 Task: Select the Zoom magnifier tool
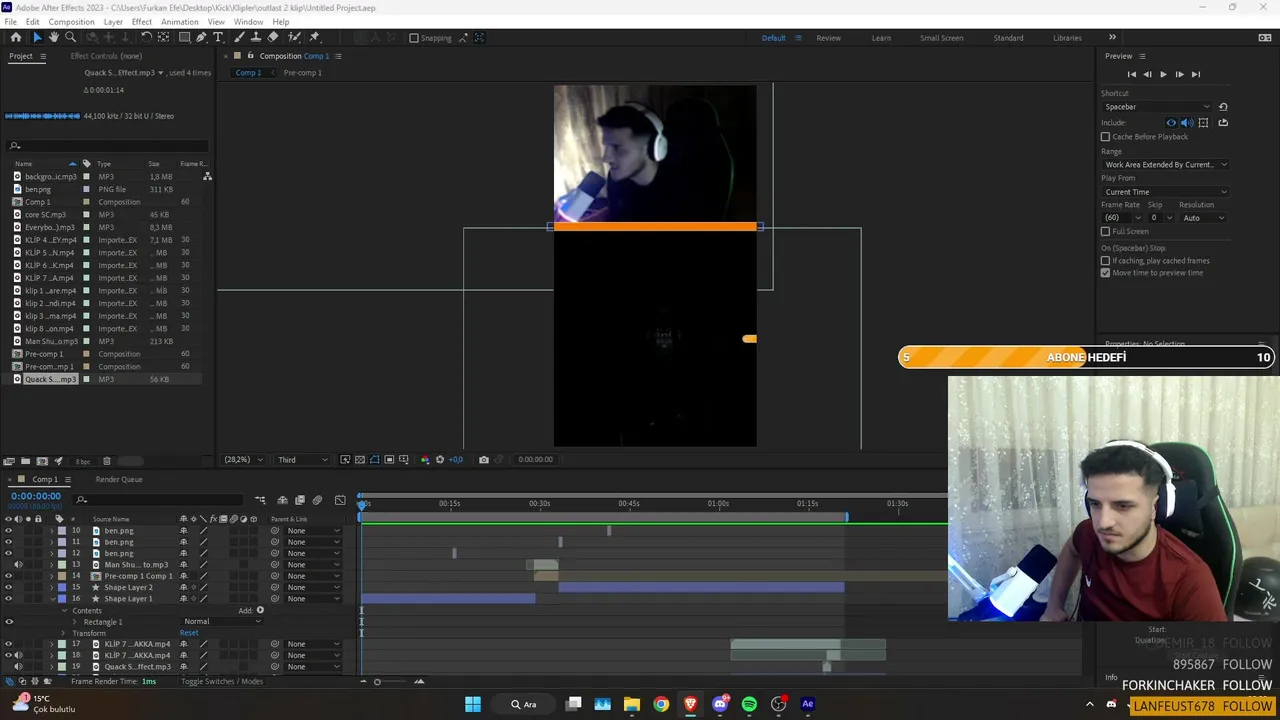tap(70, 37)
